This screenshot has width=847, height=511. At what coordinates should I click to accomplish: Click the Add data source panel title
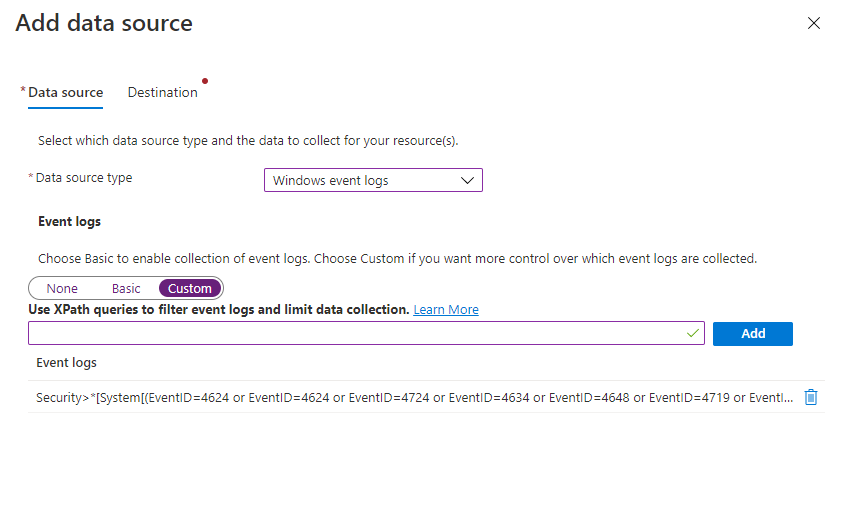click(x=104, y=23)
